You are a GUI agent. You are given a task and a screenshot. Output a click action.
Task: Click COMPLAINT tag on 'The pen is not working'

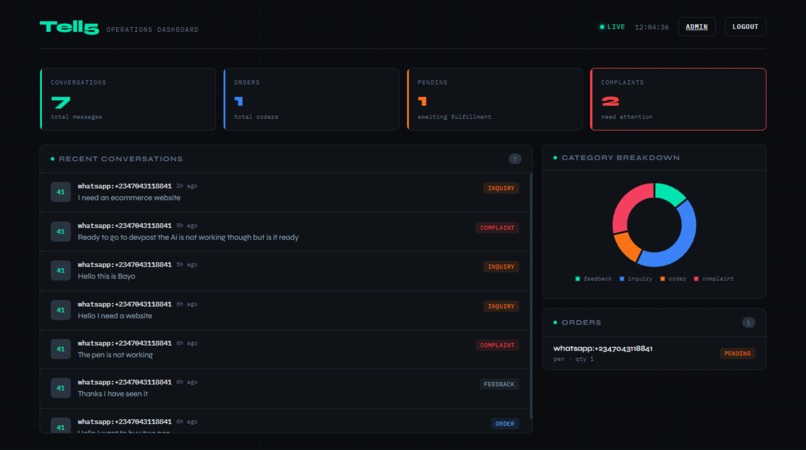(x=497, y=345)
